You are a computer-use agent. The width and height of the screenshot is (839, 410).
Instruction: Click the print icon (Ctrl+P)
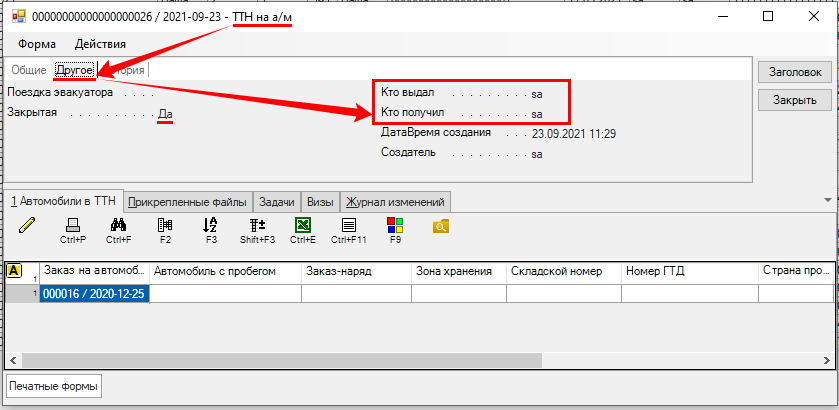coord(72,226)
